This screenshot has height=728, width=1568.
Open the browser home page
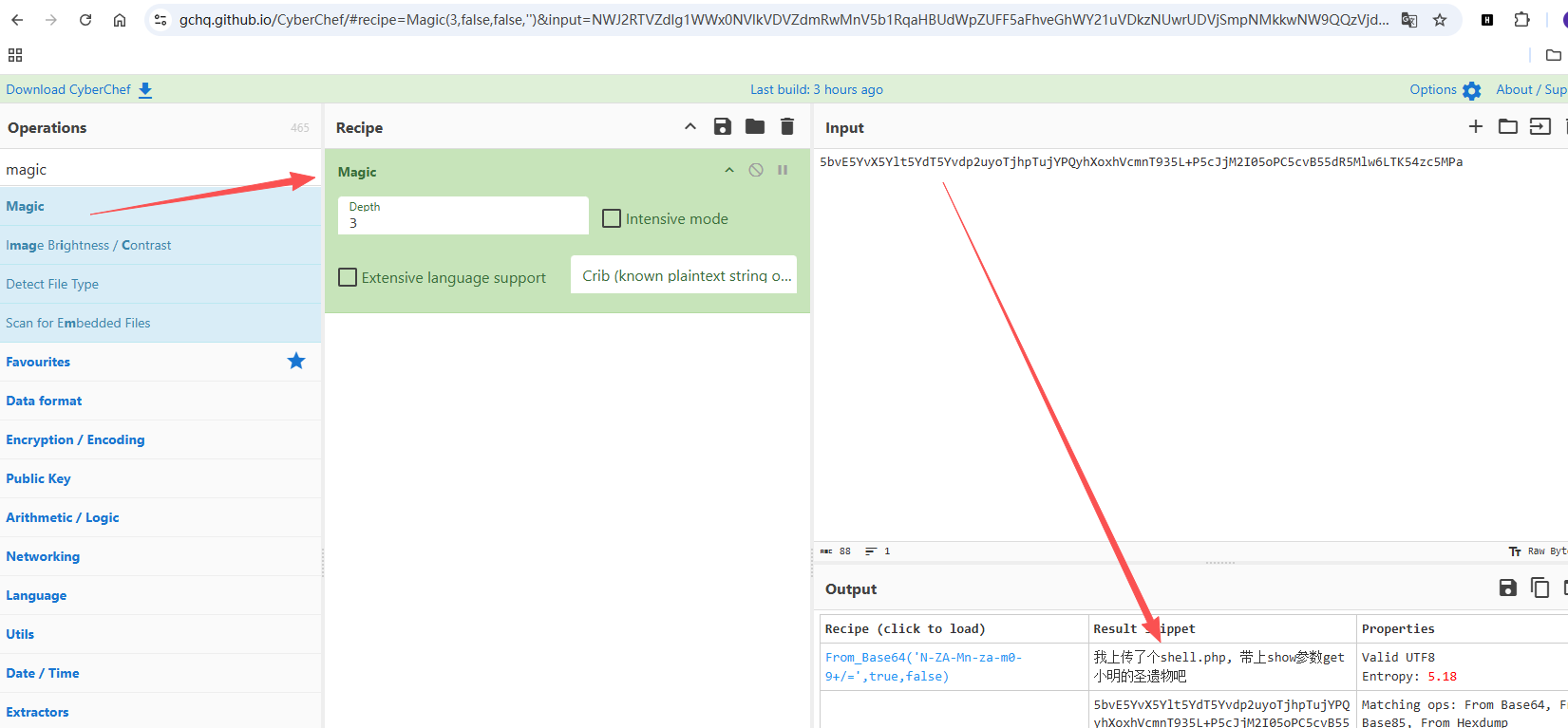coord(120,19)
